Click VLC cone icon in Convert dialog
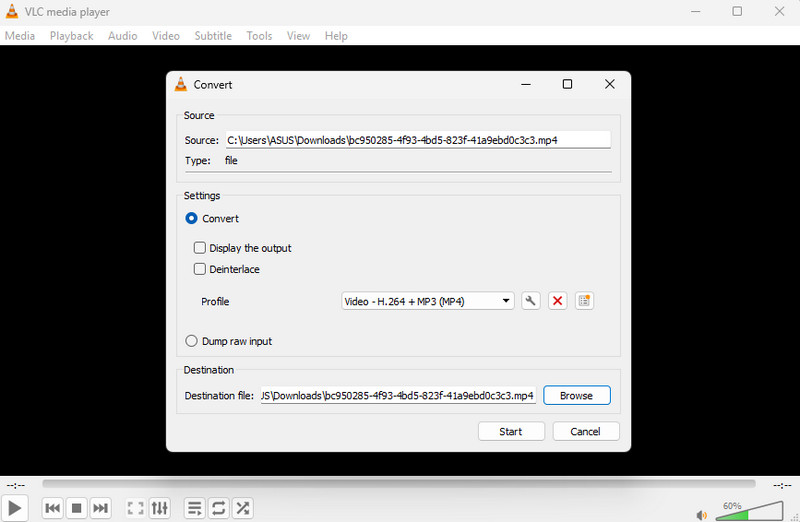Screen dimensions: 800x522 [x=181, y=84]
